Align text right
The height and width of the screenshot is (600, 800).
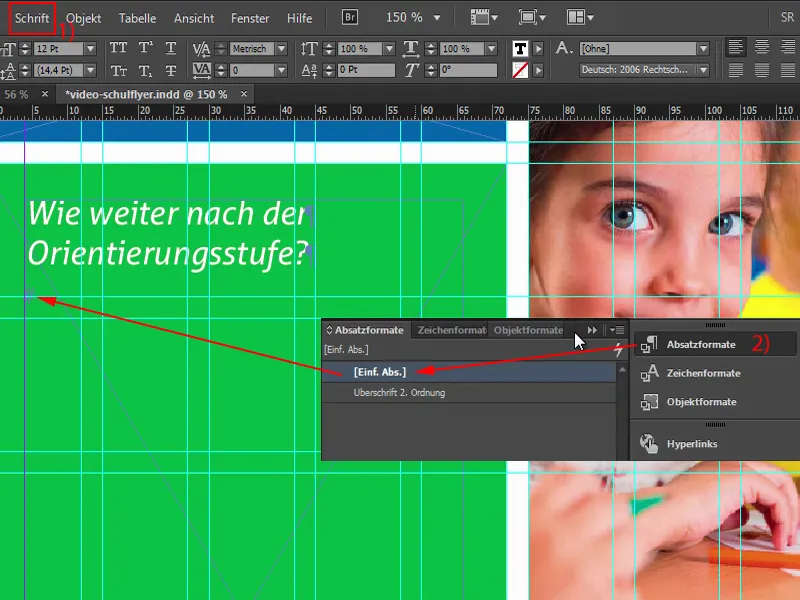(x=787, y=47)
